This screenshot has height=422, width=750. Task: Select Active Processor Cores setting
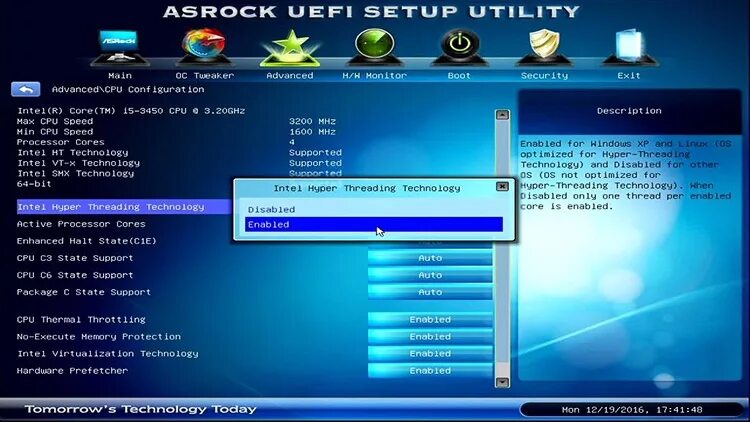[81, 224]
